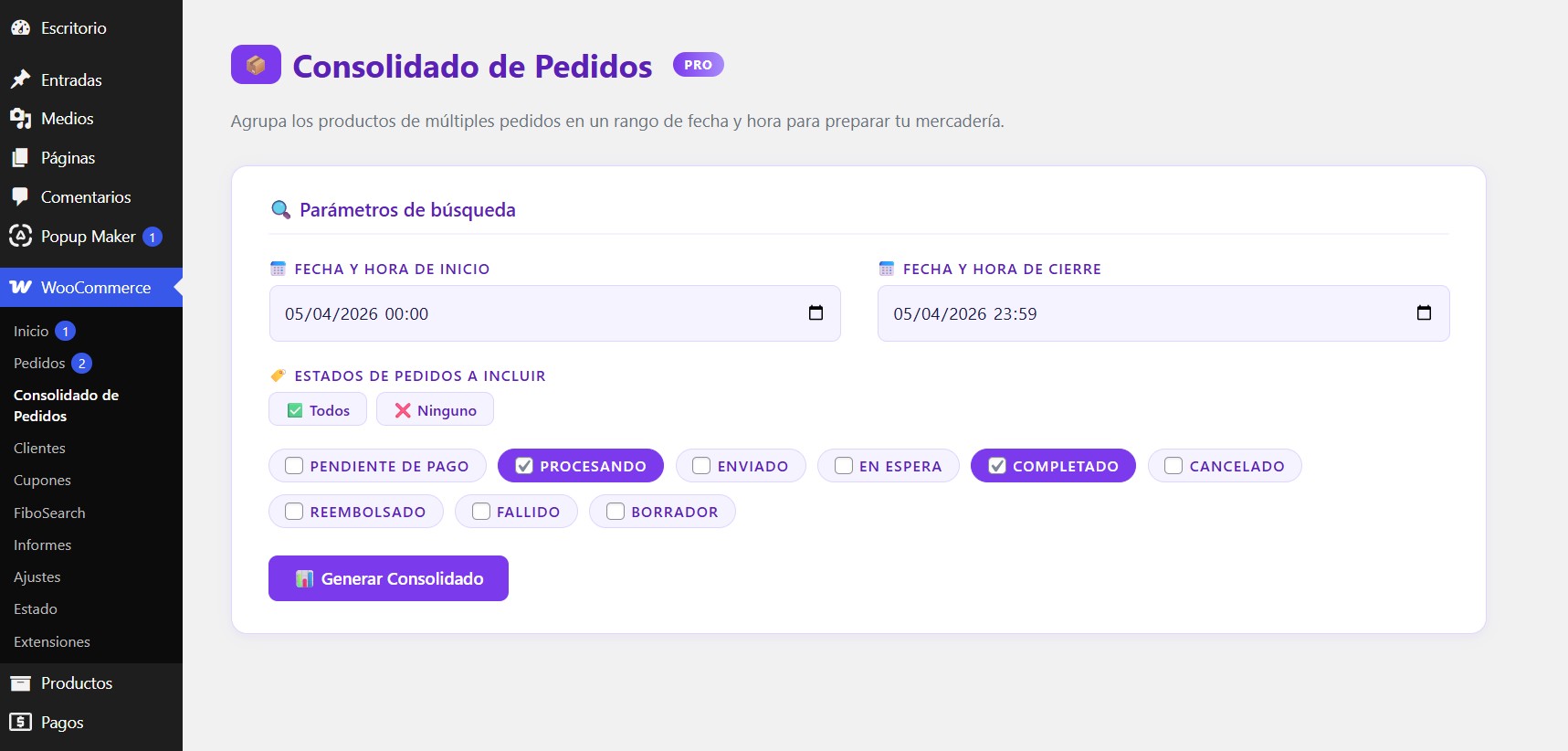Click Generar Consolidado button

[388, 578]
